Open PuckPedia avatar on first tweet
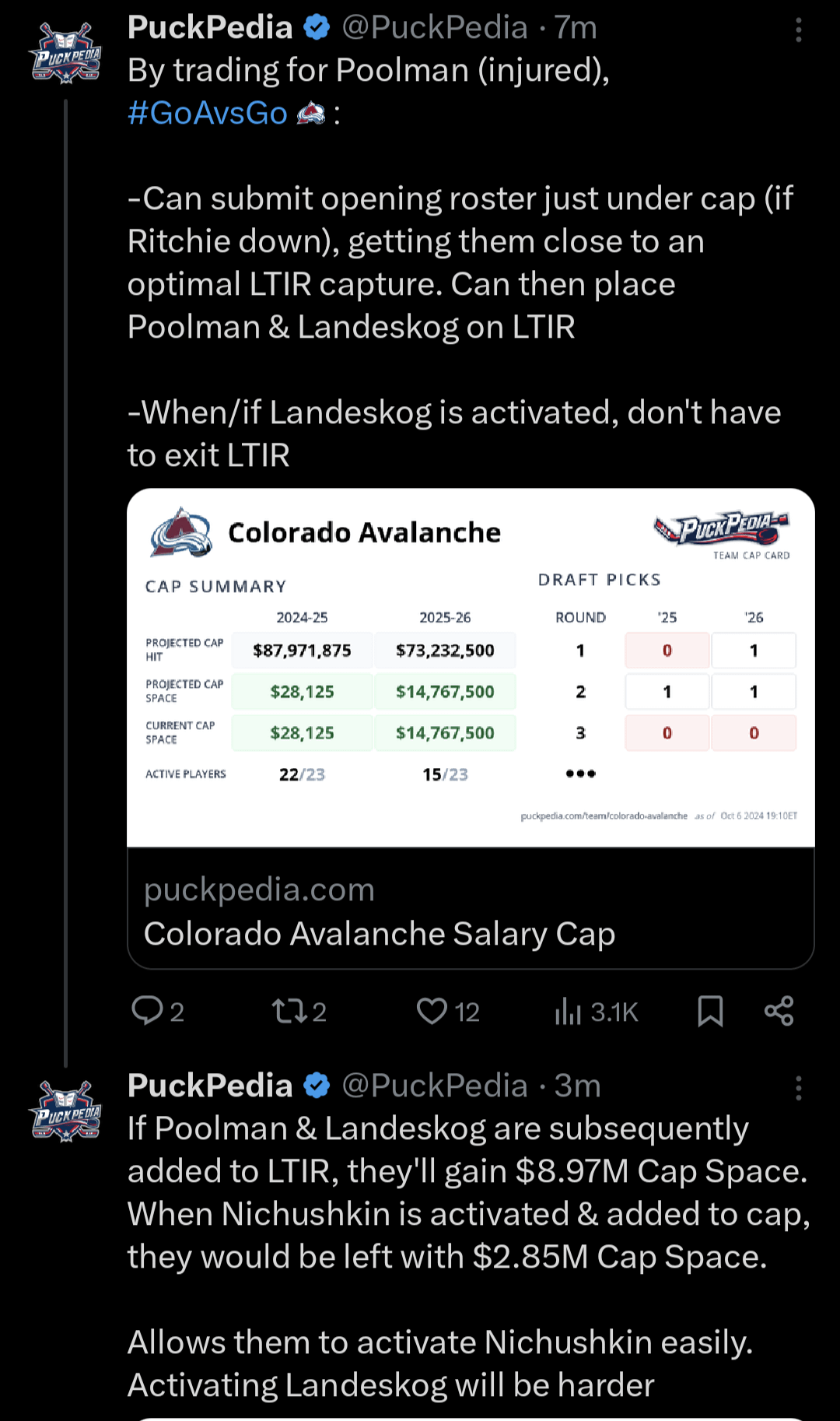 (x=66, y=54)
